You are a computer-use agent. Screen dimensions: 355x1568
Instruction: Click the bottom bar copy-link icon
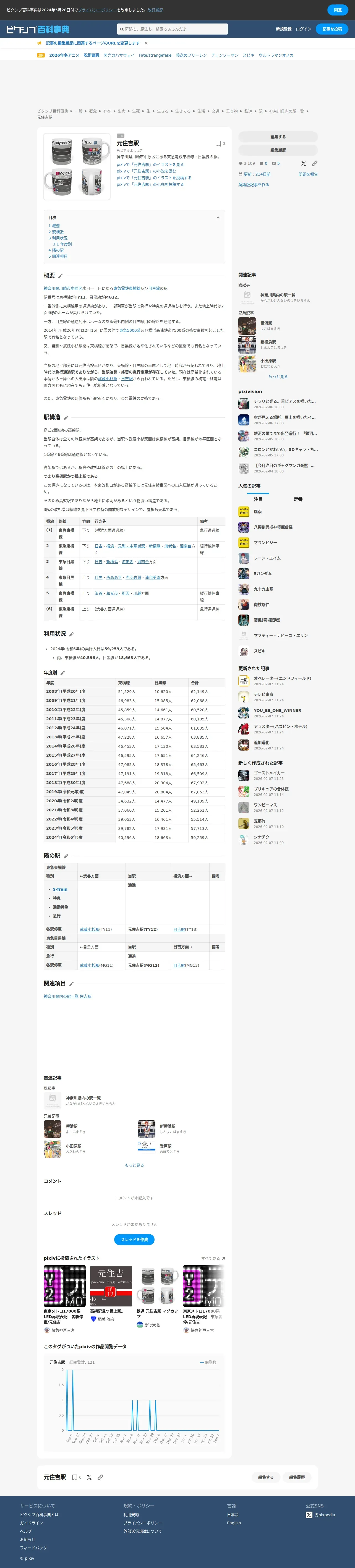point(100,1477)
